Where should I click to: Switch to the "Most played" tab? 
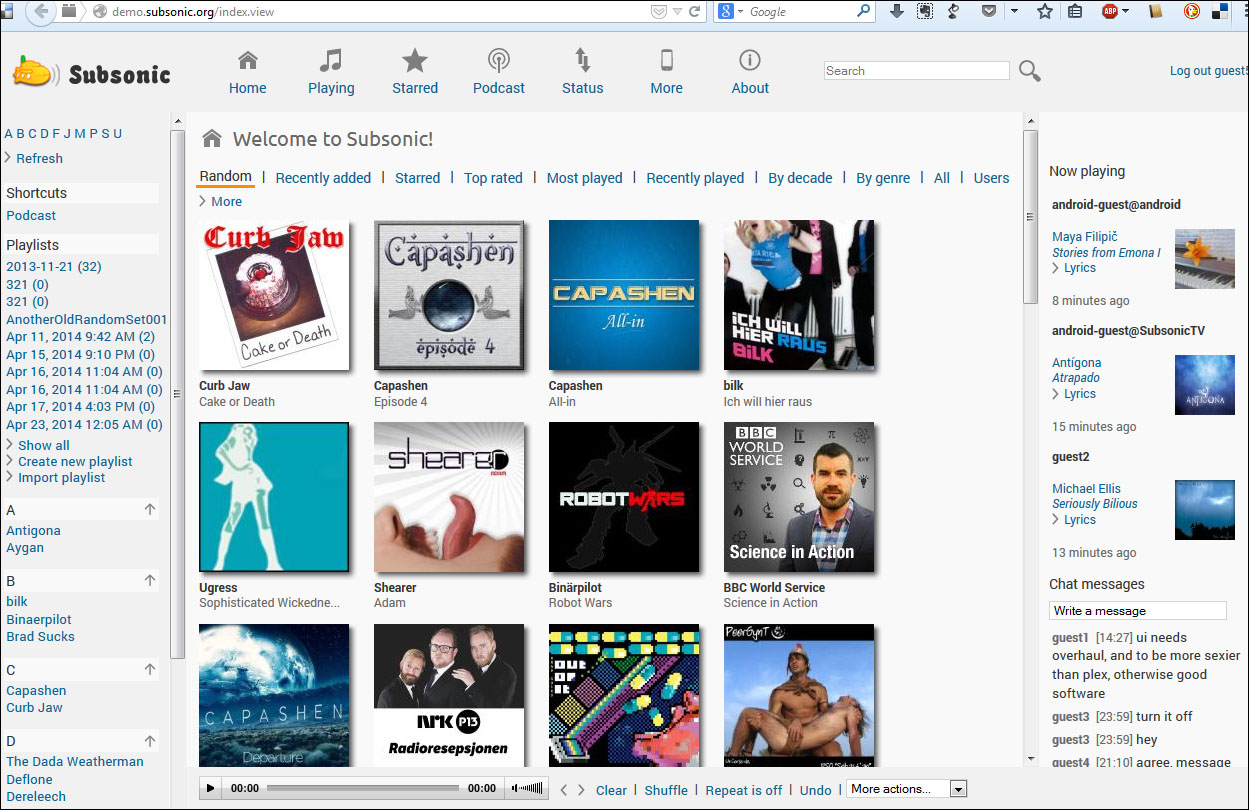click(584, 178)
